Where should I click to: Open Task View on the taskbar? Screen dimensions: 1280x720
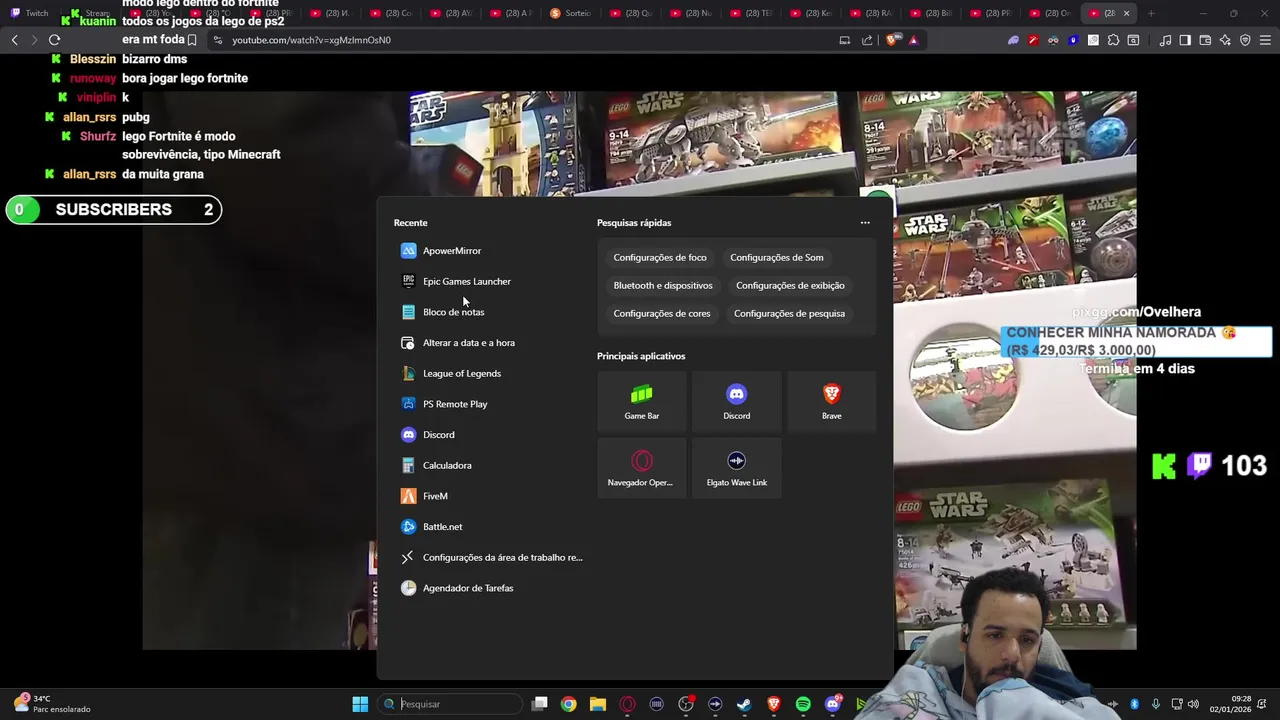[x=540, y=704]
